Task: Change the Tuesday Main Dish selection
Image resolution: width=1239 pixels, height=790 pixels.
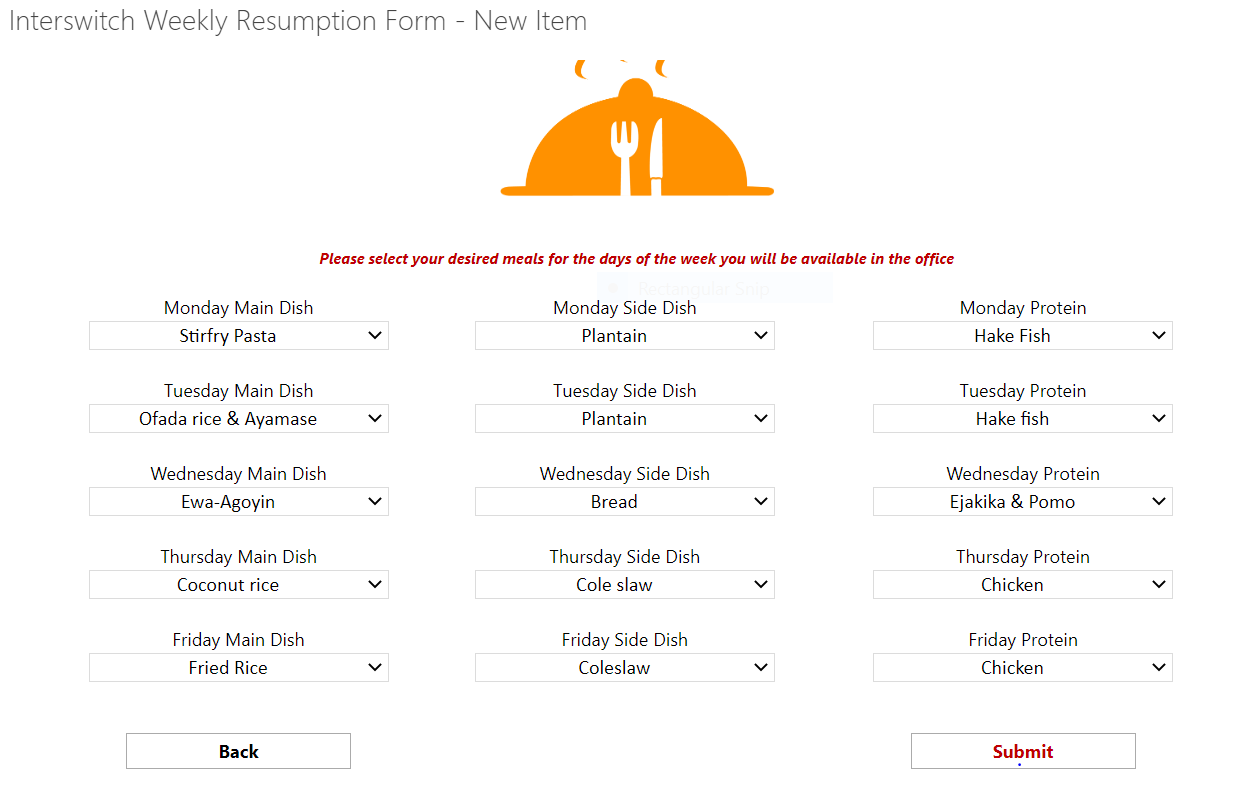Action: coord(238,419)
